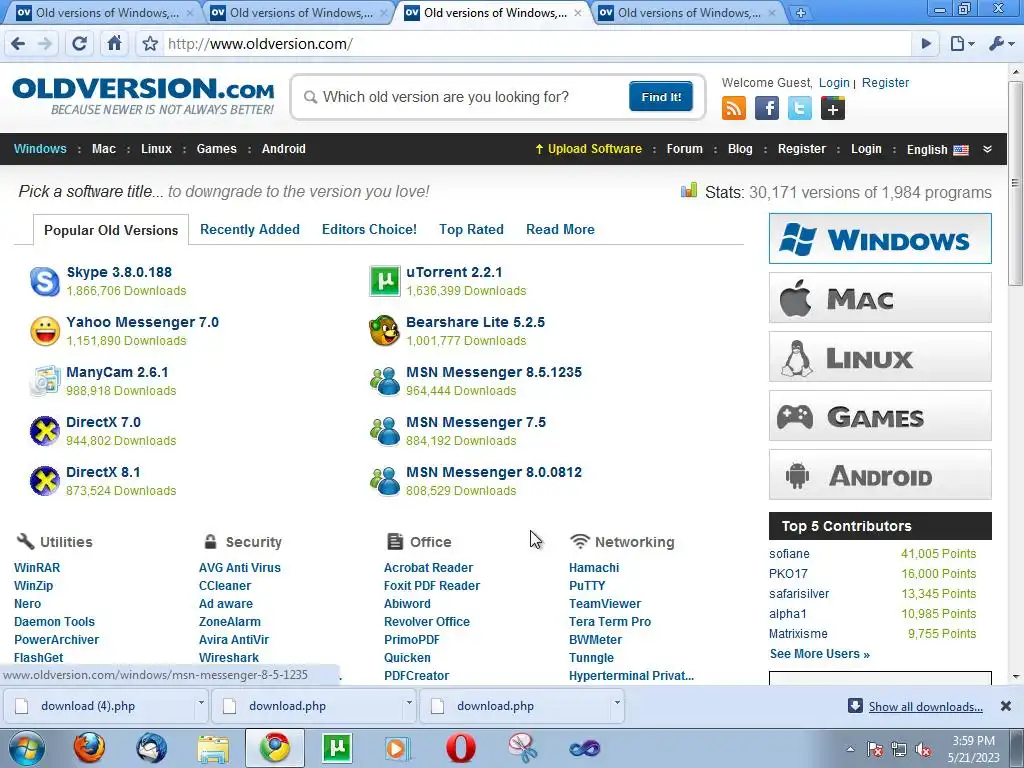
Task: Open the Facebook icon in header
Action: pos(767,108)
